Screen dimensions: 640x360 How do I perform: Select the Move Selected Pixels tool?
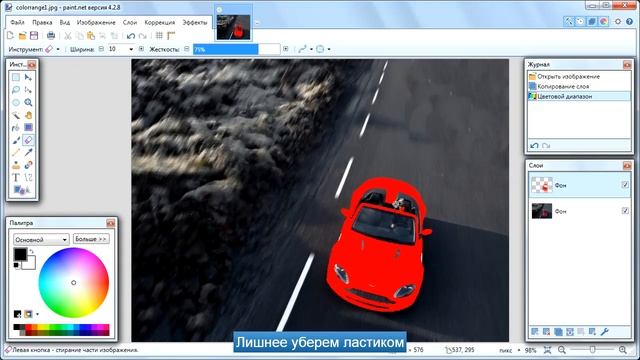pyautogui.click(x=28, y=77)
